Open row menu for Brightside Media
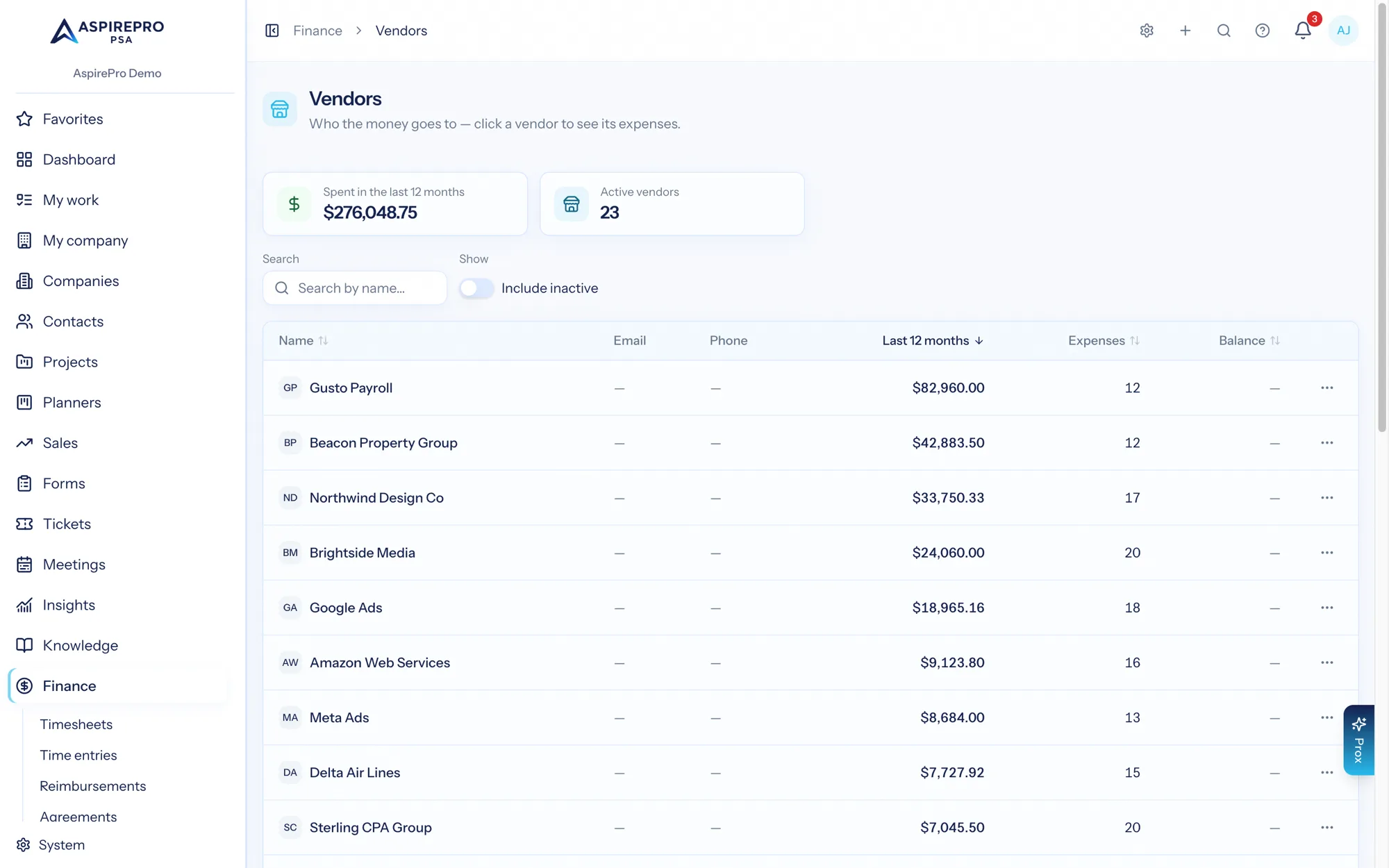Screen dimensions: 1389x868 click(1327, 553)
